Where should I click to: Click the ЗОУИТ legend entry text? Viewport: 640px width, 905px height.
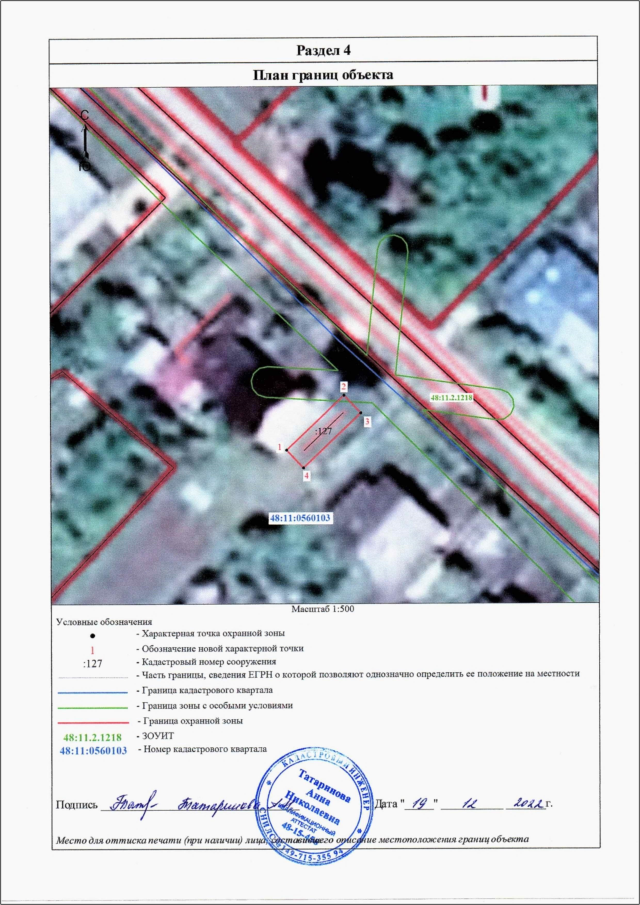[147, 737]
